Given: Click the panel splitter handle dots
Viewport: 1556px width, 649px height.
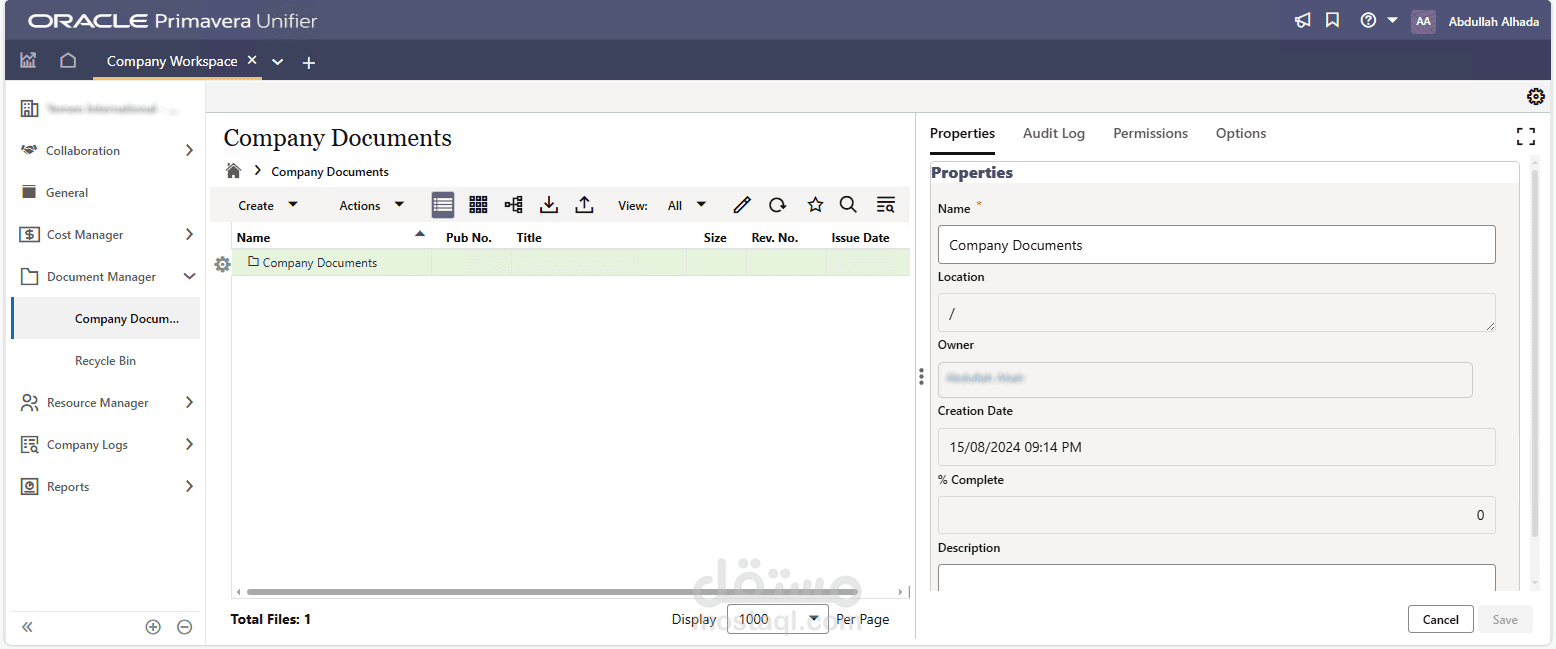Looking at the screenshot, I should (921, 376).
